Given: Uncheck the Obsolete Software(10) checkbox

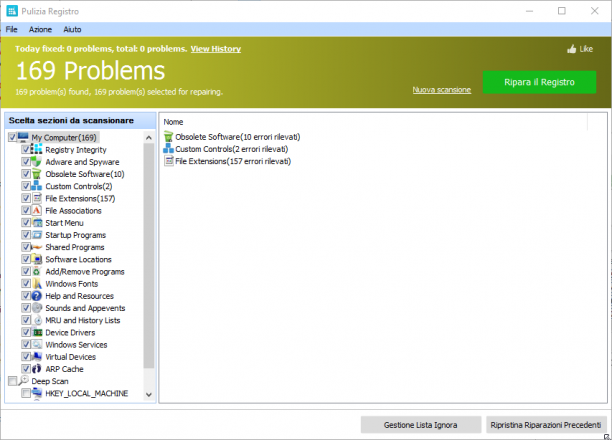Looking at the screenshot, I should coord(26,174).
